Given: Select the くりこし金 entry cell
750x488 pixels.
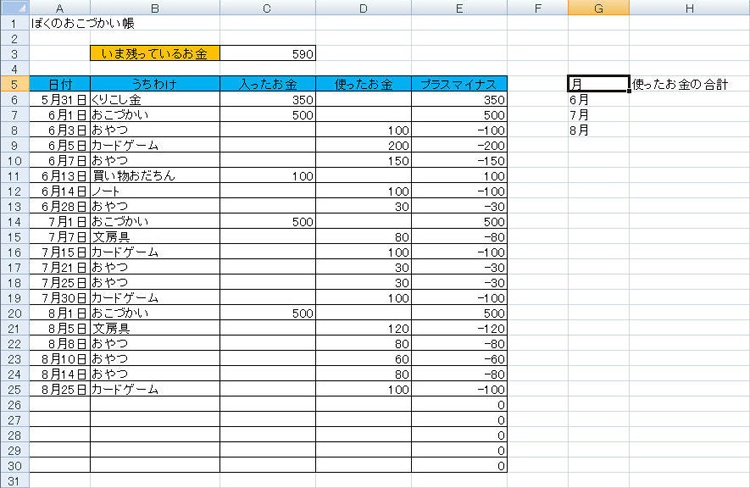Looking at the screenshot, I should (155, 100).
